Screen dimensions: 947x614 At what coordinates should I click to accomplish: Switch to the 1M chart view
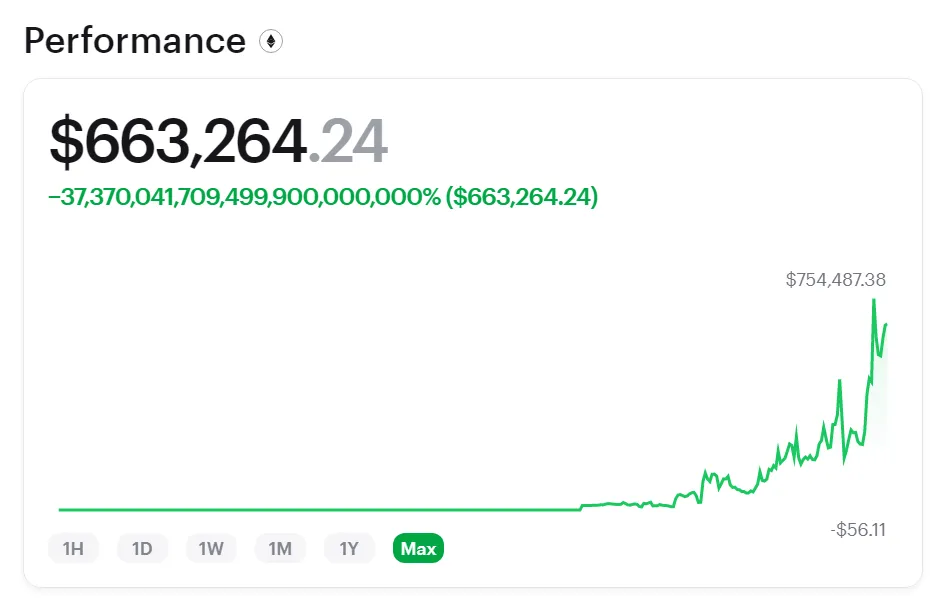pos(280,548)
